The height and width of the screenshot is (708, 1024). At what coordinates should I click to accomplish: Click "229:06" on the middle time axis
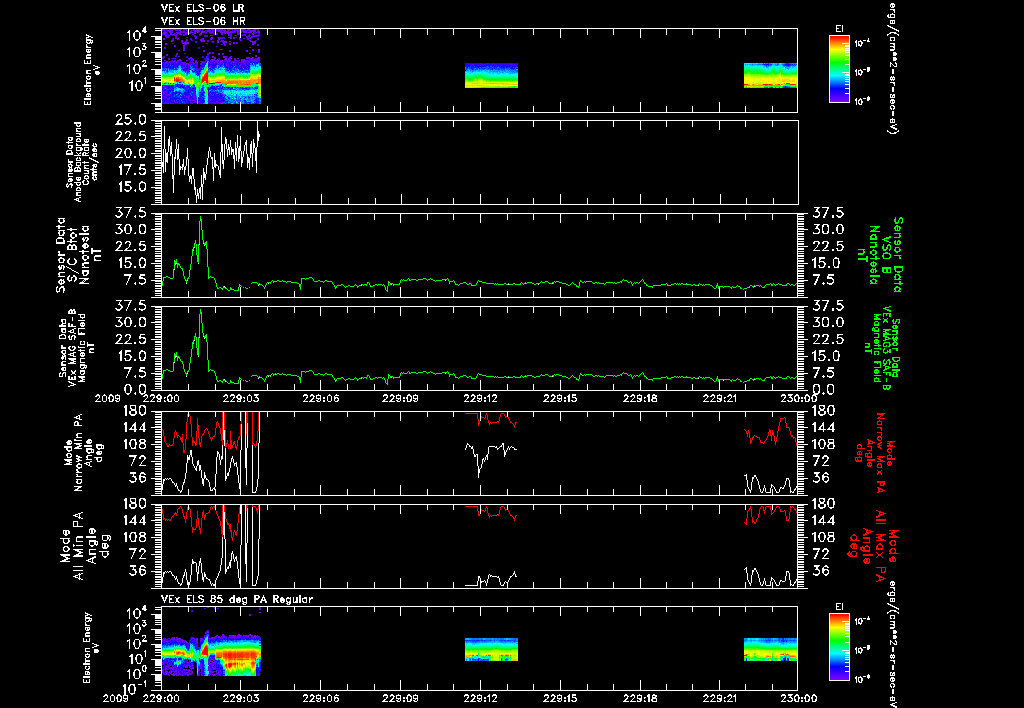pyautogui.click(x=321, y=398)
